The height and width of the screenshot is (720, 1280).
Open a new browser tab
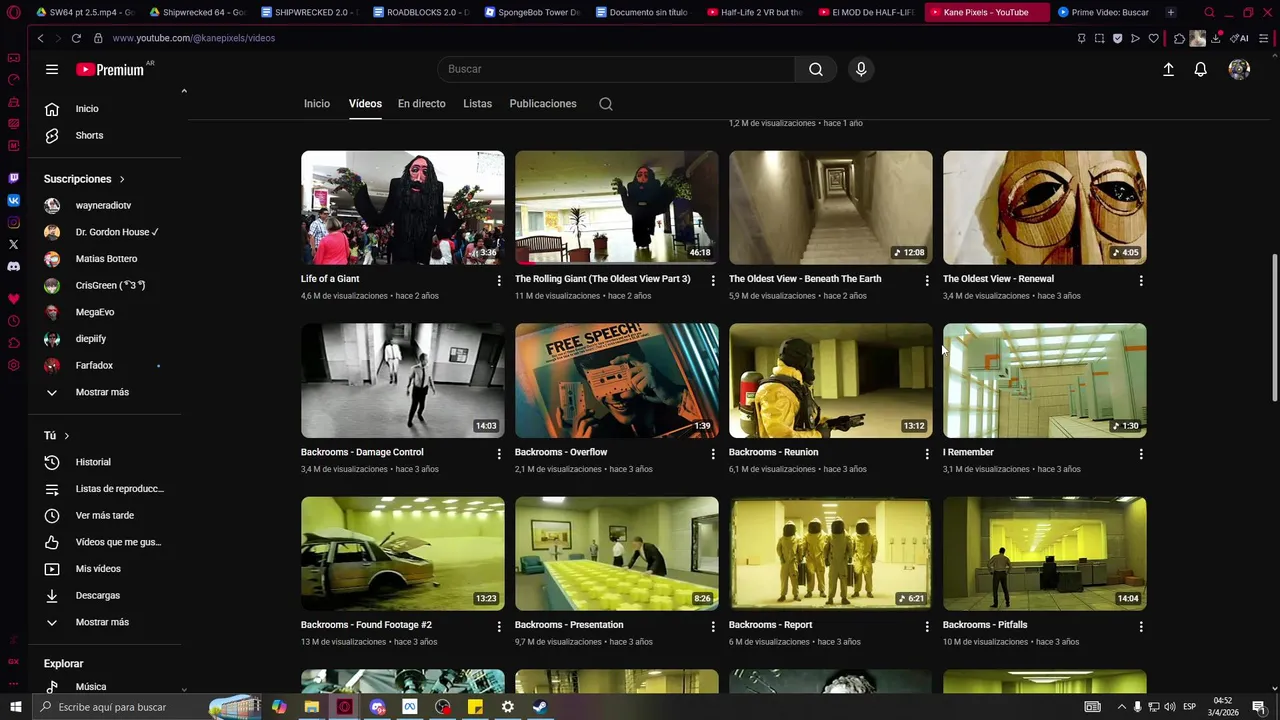pos(1171,12)
